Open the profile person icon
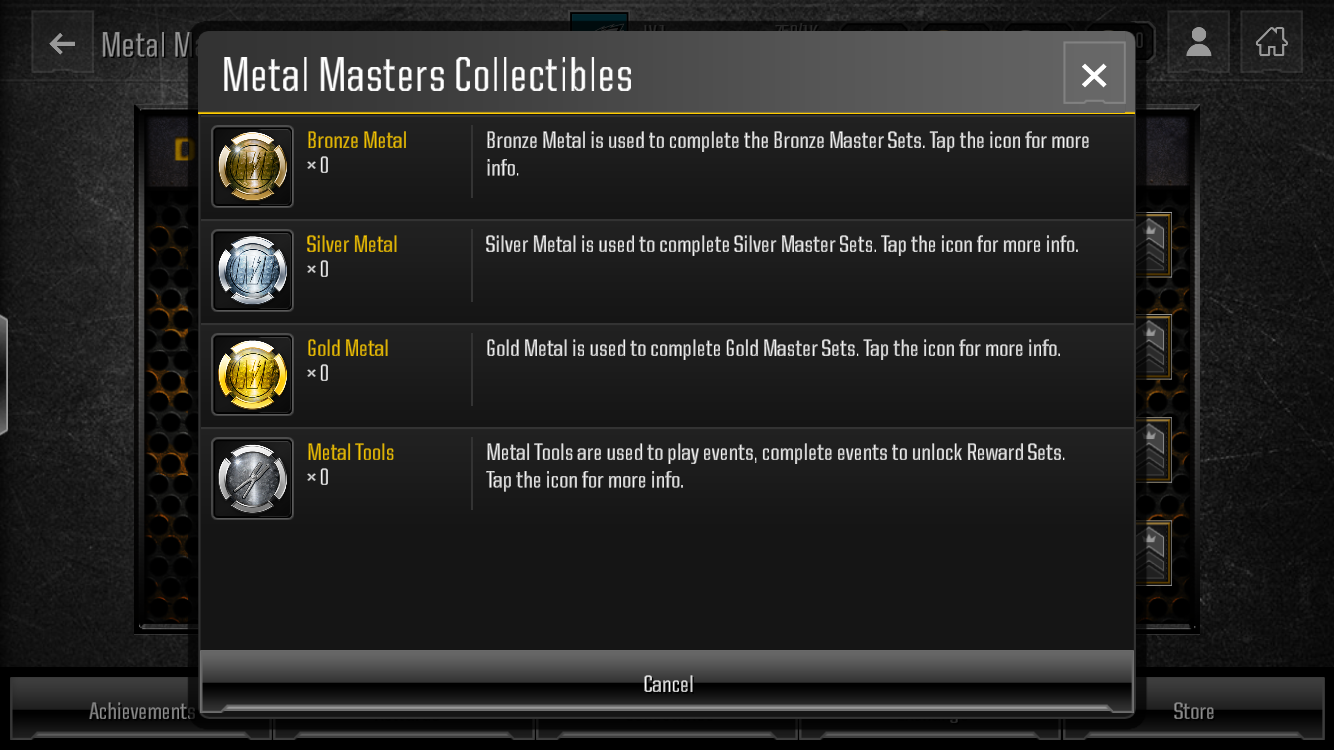Screen dimensions: 1334x750 click(1198, 42)
